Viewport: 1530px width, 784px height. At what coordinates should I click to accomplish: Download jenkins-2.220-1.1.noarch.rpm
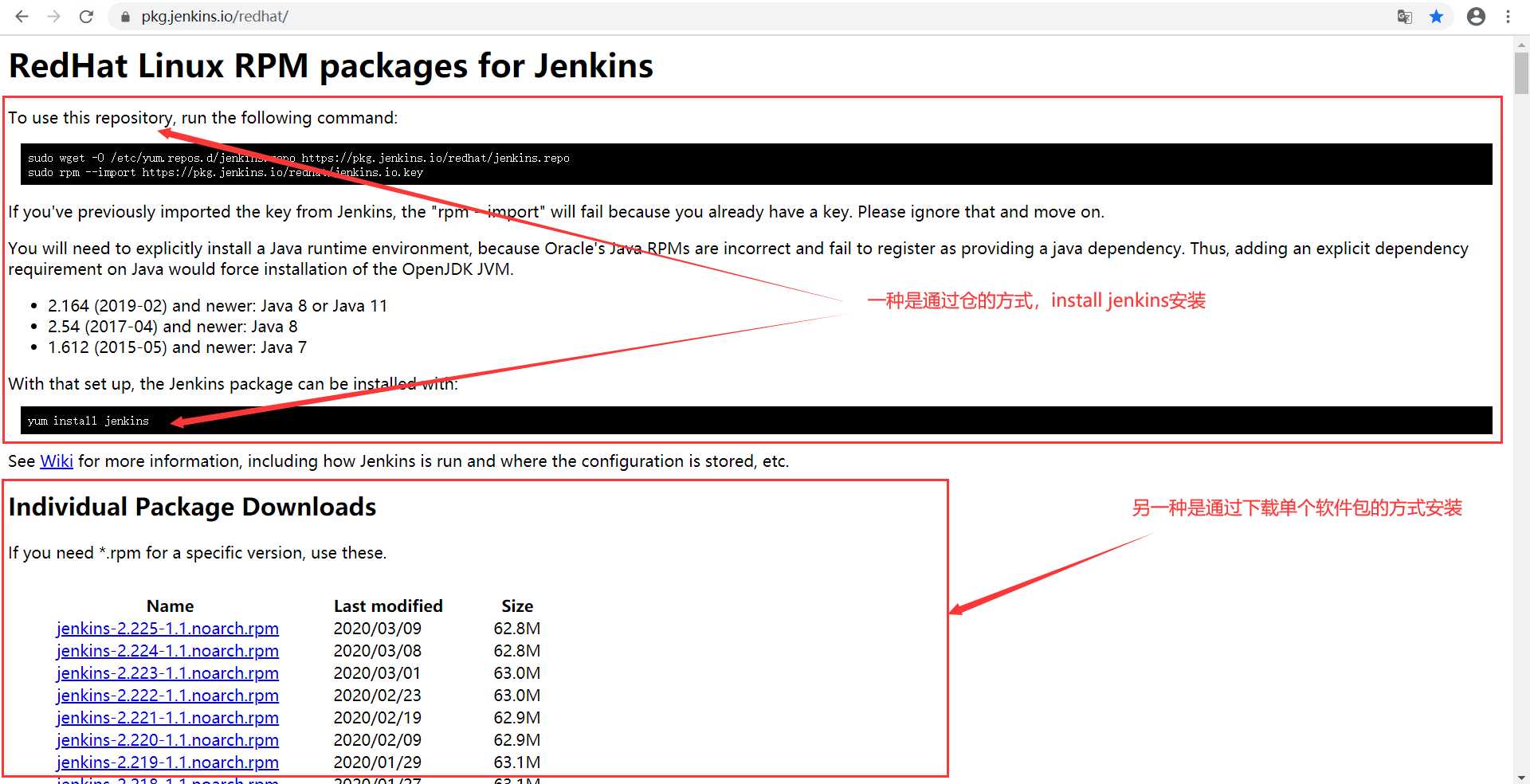pos(167,740)
